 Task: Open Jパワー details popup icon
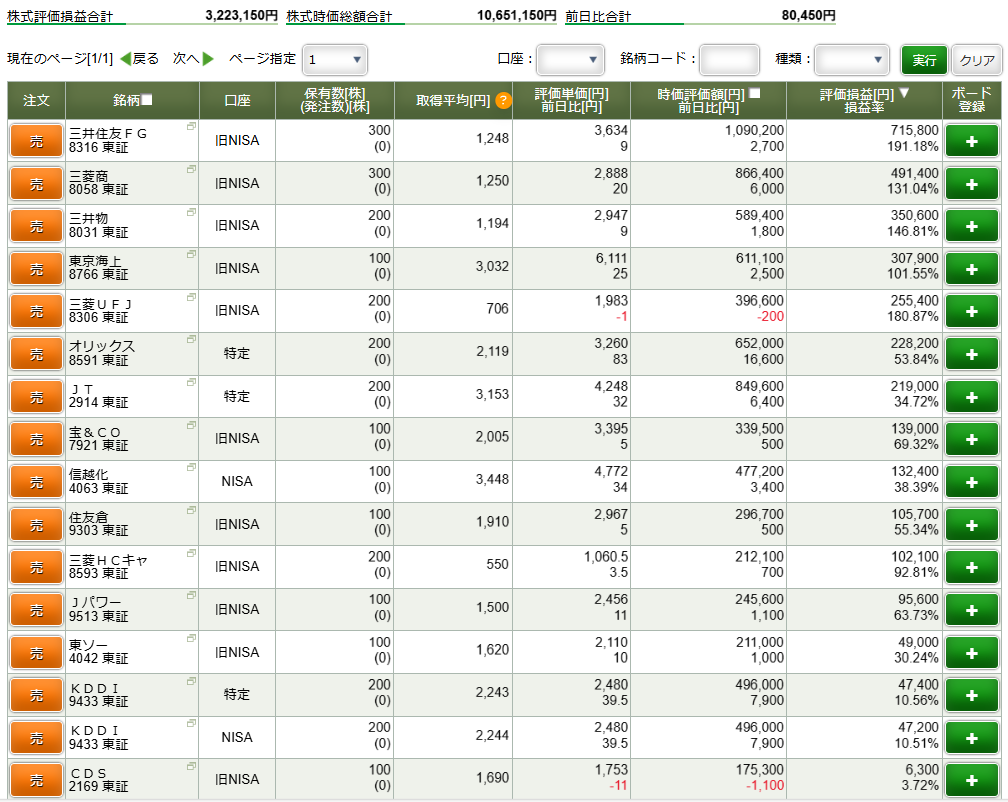pyautogui.click(x=191, y=596)
